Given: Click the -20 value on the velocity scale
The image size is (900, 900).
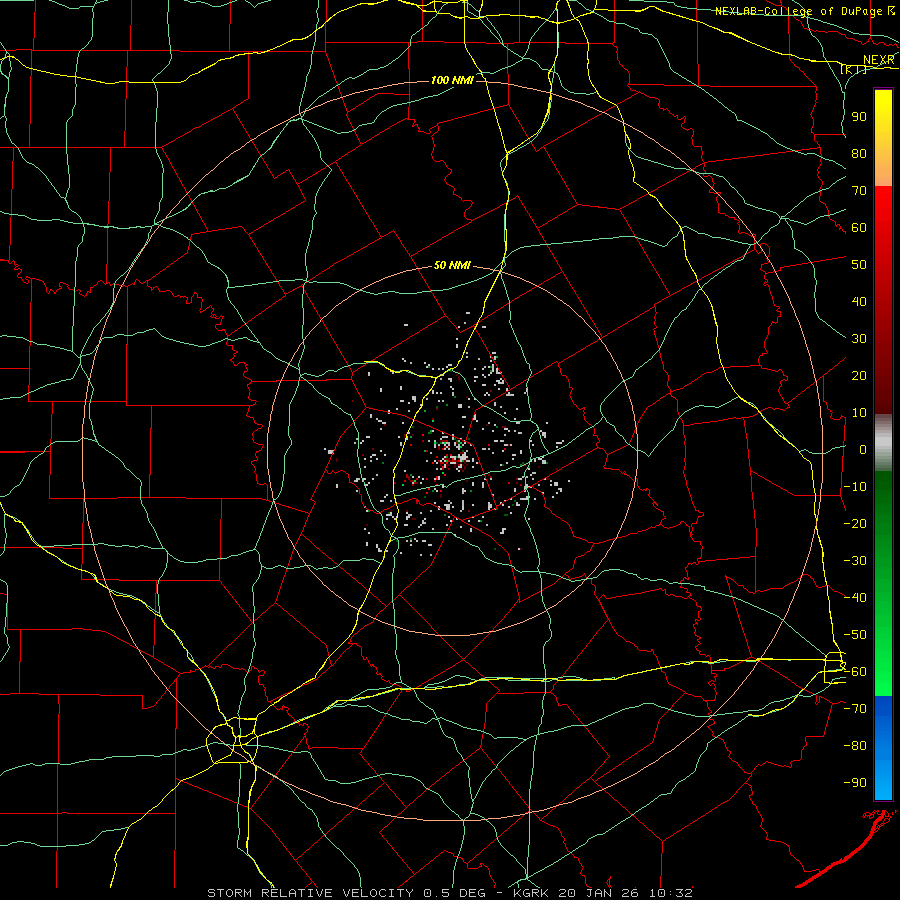Looking at the screenshot, I should tap(855, 523).
